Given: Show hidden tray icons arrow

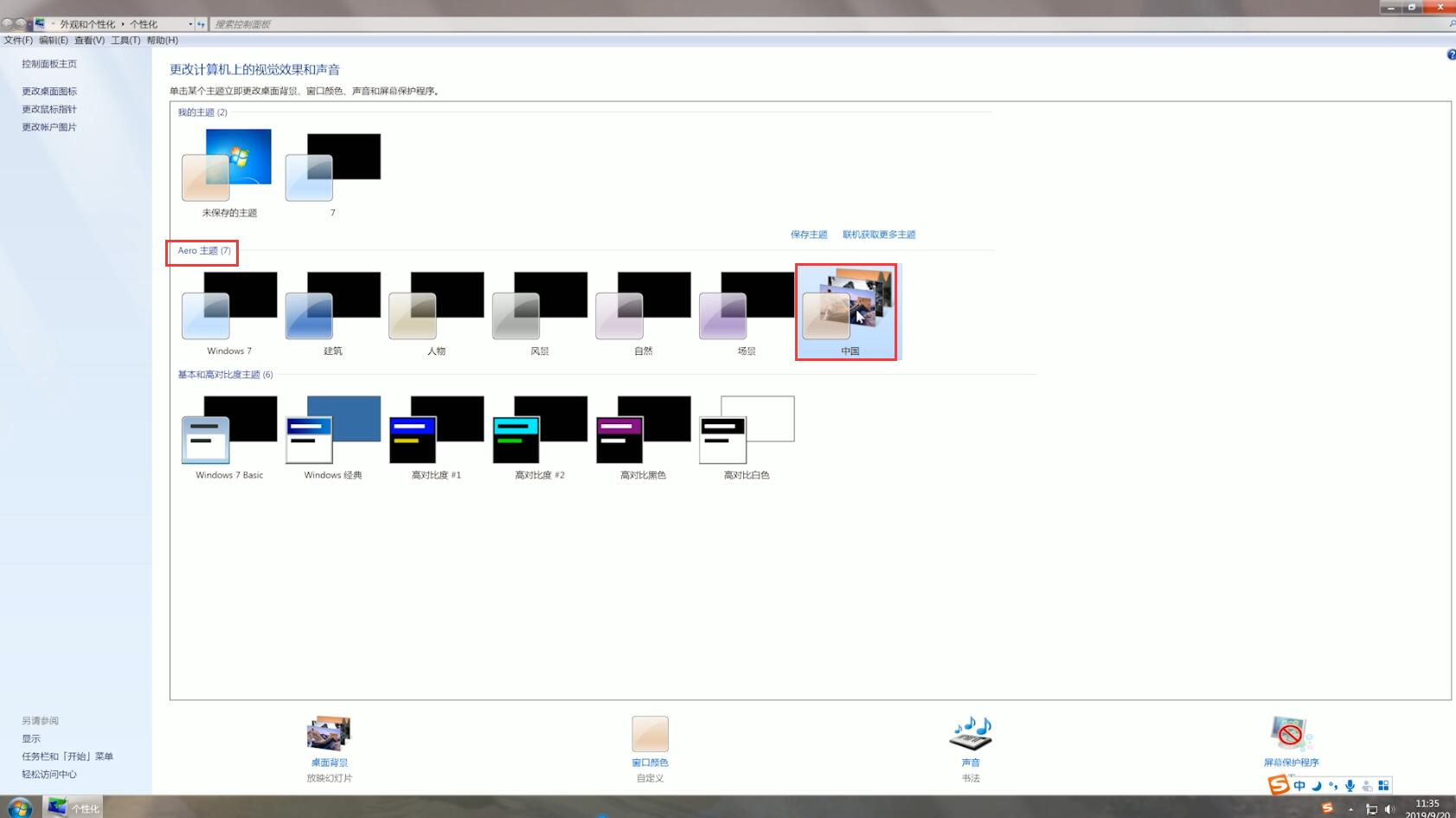Looking at the screenshot, I should click(1350, 809).
